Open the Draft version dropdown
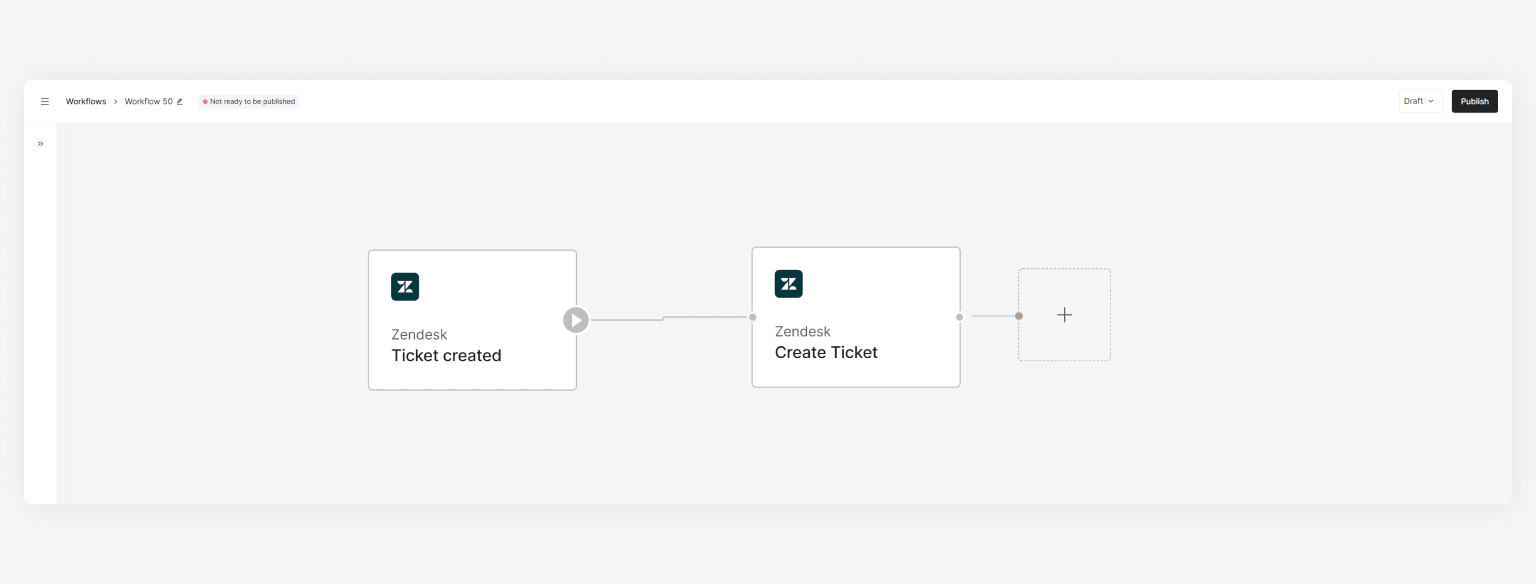Image resolution: width=1536 pixels, height=584 pixels. [1420, 101]
